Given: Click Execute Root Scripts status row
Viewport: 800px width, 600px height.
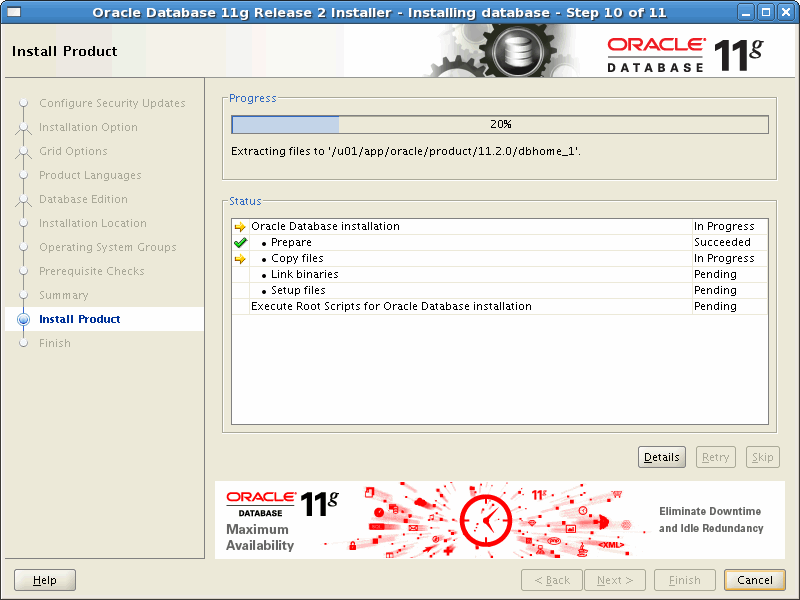Looking at the screenshot, I should [x=500, y=306].
